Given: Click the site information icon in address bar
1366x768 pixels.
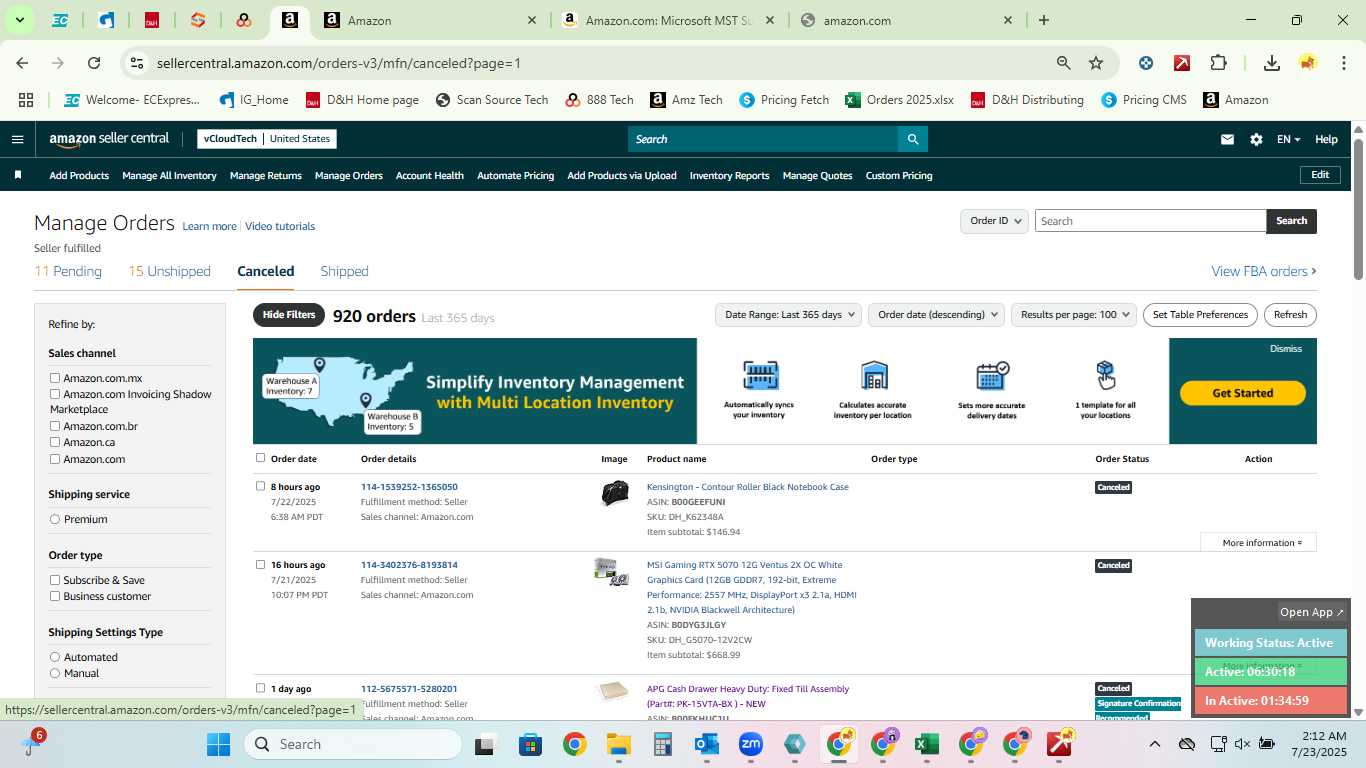Looking at the screenshot, I should (138, 63).
